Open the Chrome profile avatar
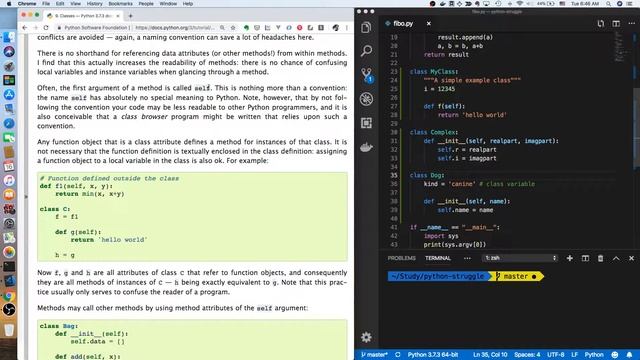Viewport: 640px width, 360px height. (x=336, y=28)
